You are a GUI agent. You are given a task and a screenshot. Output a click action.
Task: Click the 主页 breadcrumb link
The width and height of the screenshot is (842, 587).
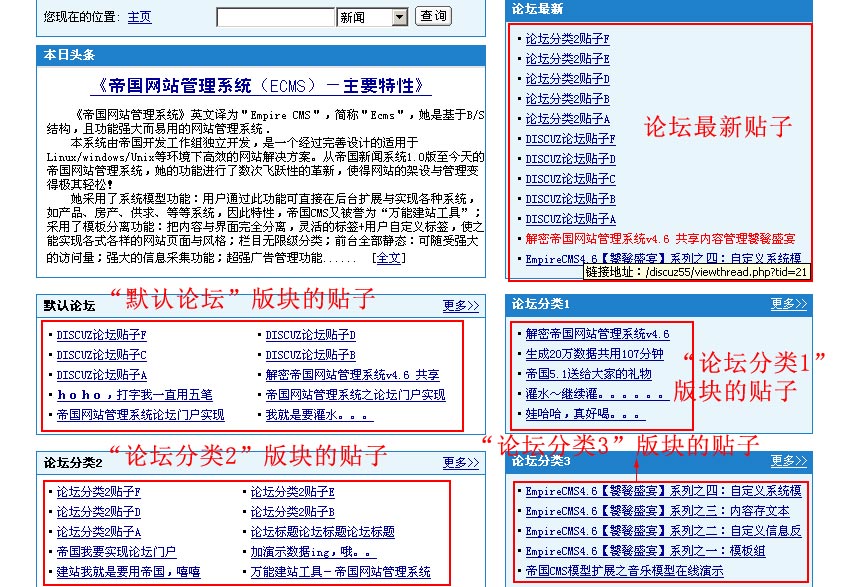tap(139, 17)
